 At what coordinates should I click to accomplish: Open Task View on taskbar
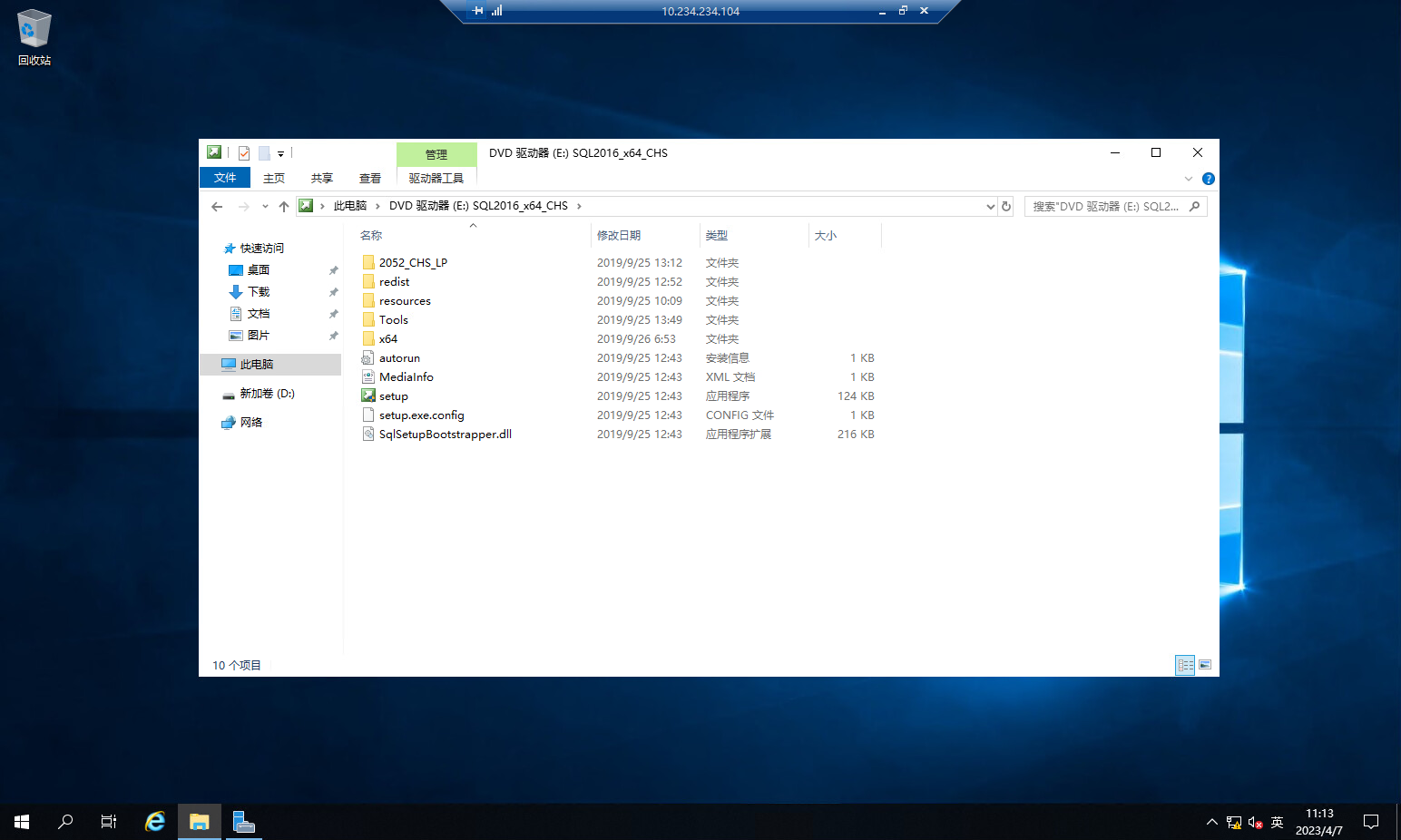click(x=109, y=822)
